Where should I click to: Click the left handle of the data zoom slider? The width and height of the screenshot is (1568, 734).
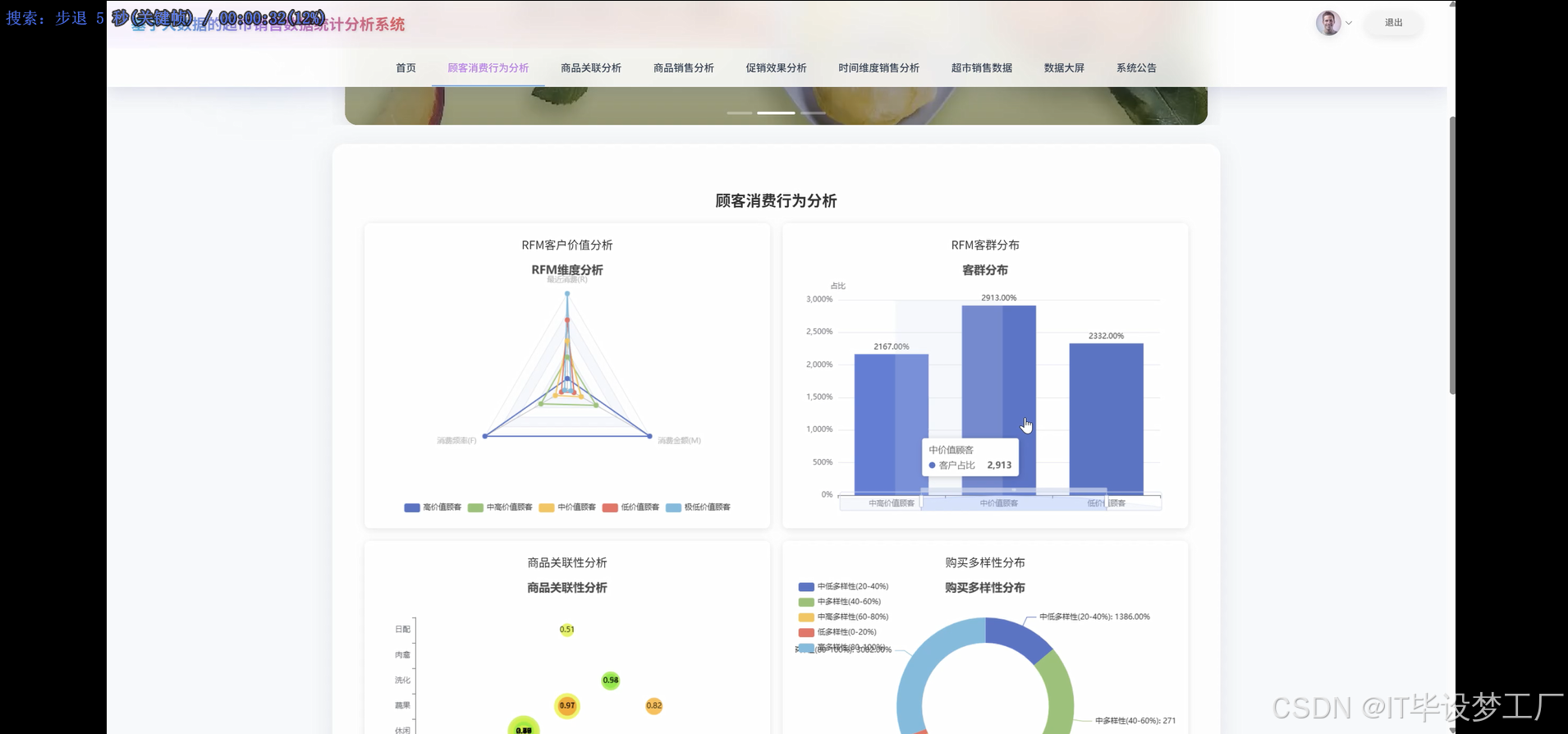coord(921,502)
